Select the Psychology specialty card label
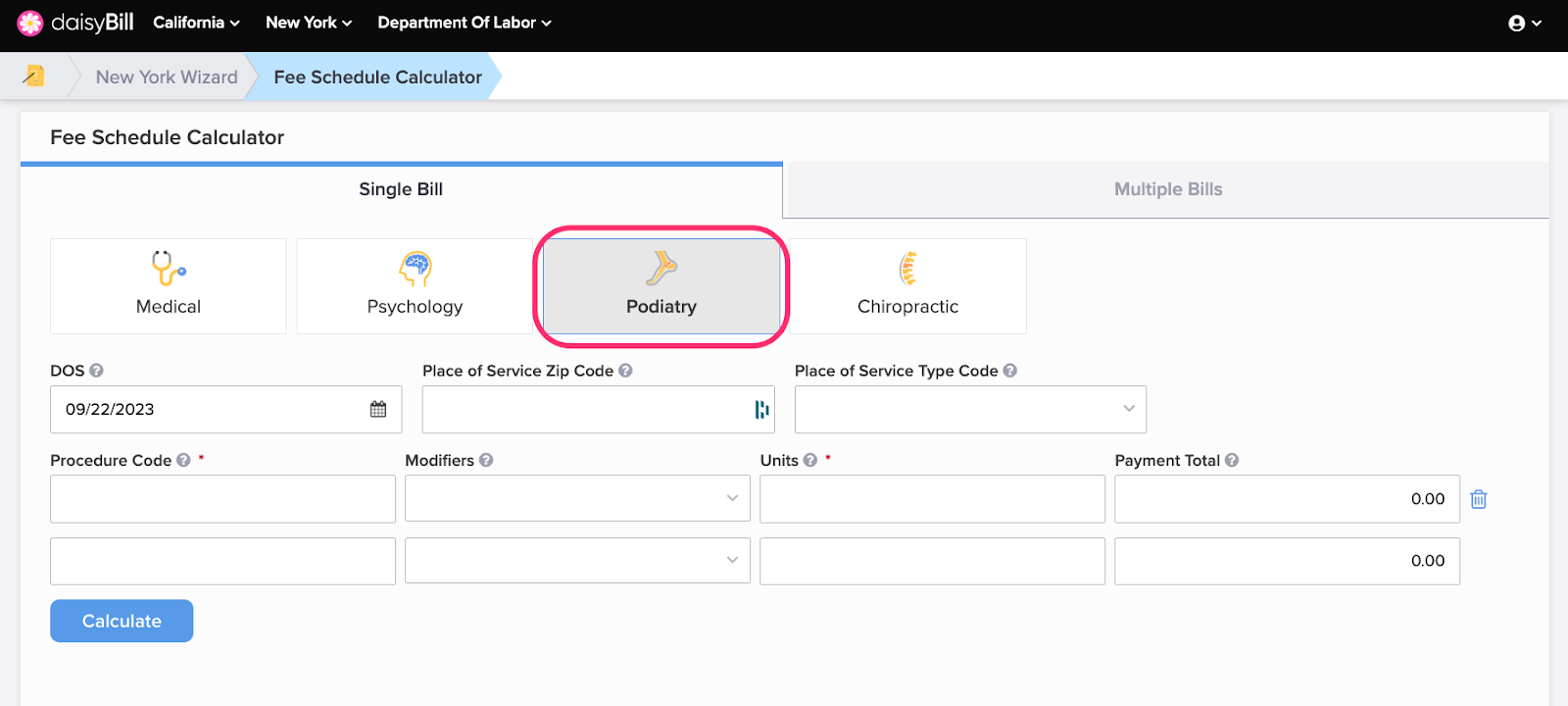 [415, 307]
